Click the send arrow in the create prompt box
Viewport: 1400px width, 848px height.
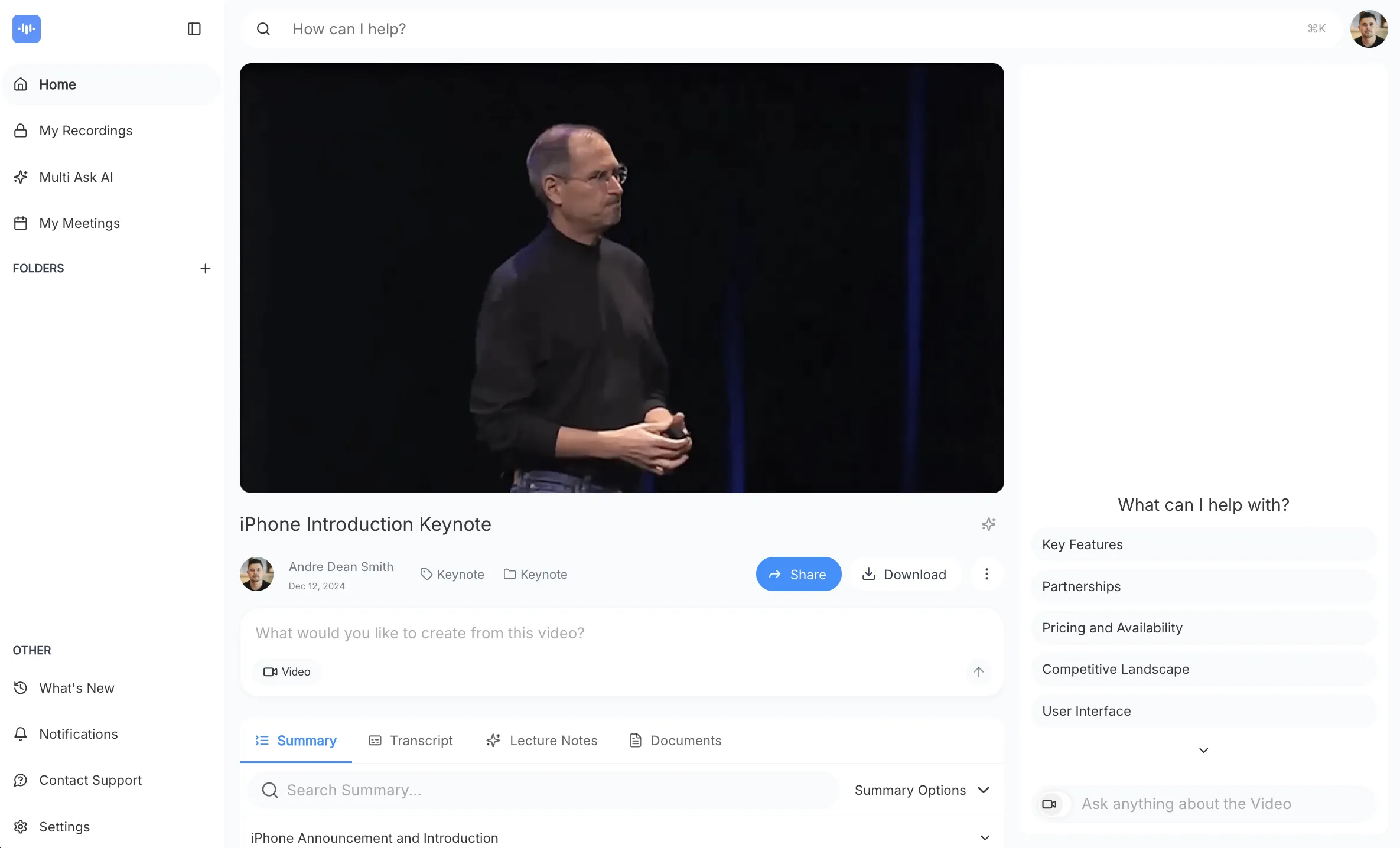978,671
